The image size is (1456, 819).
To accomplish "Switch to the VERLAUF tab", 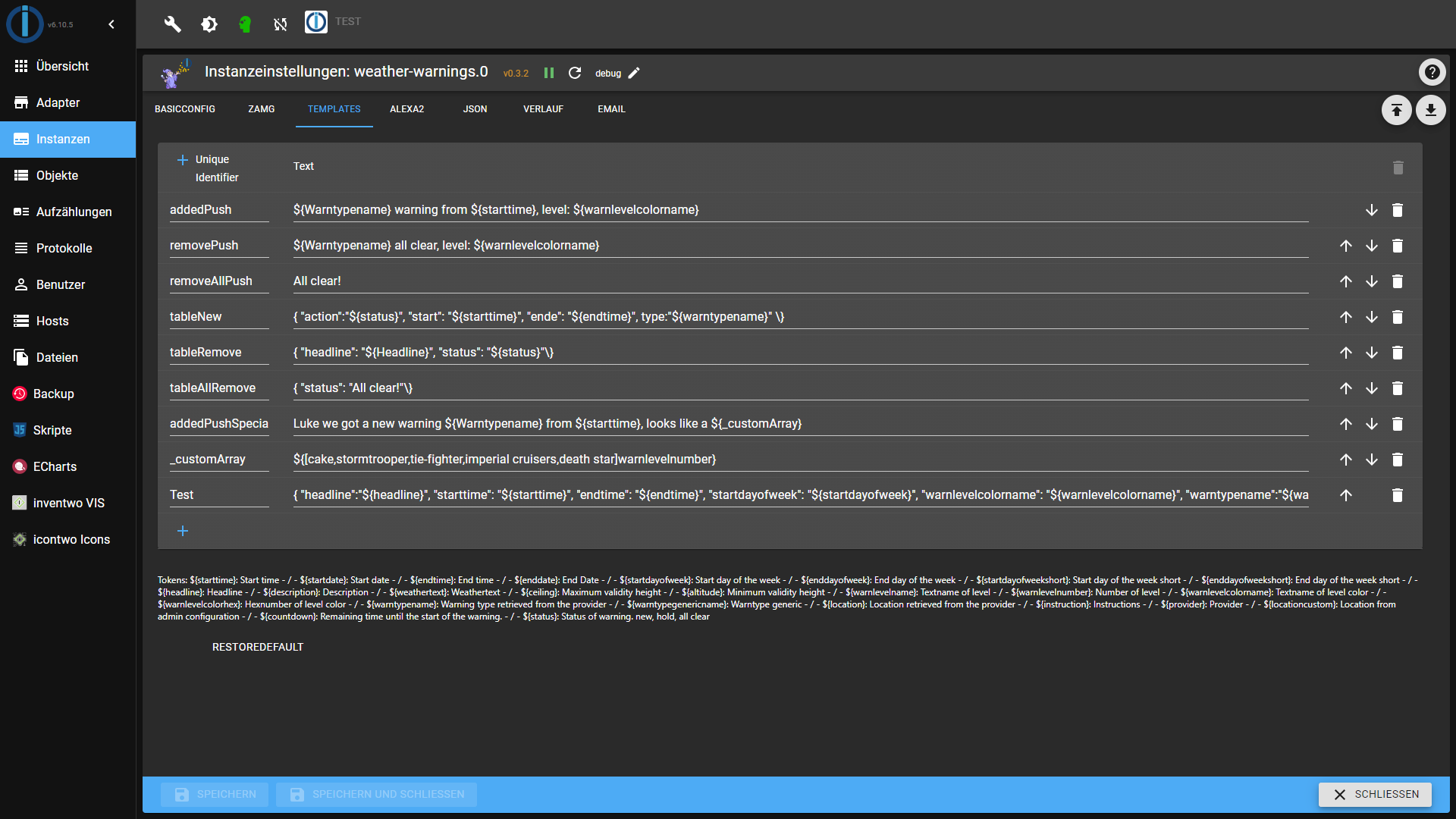I will point(543,109).
